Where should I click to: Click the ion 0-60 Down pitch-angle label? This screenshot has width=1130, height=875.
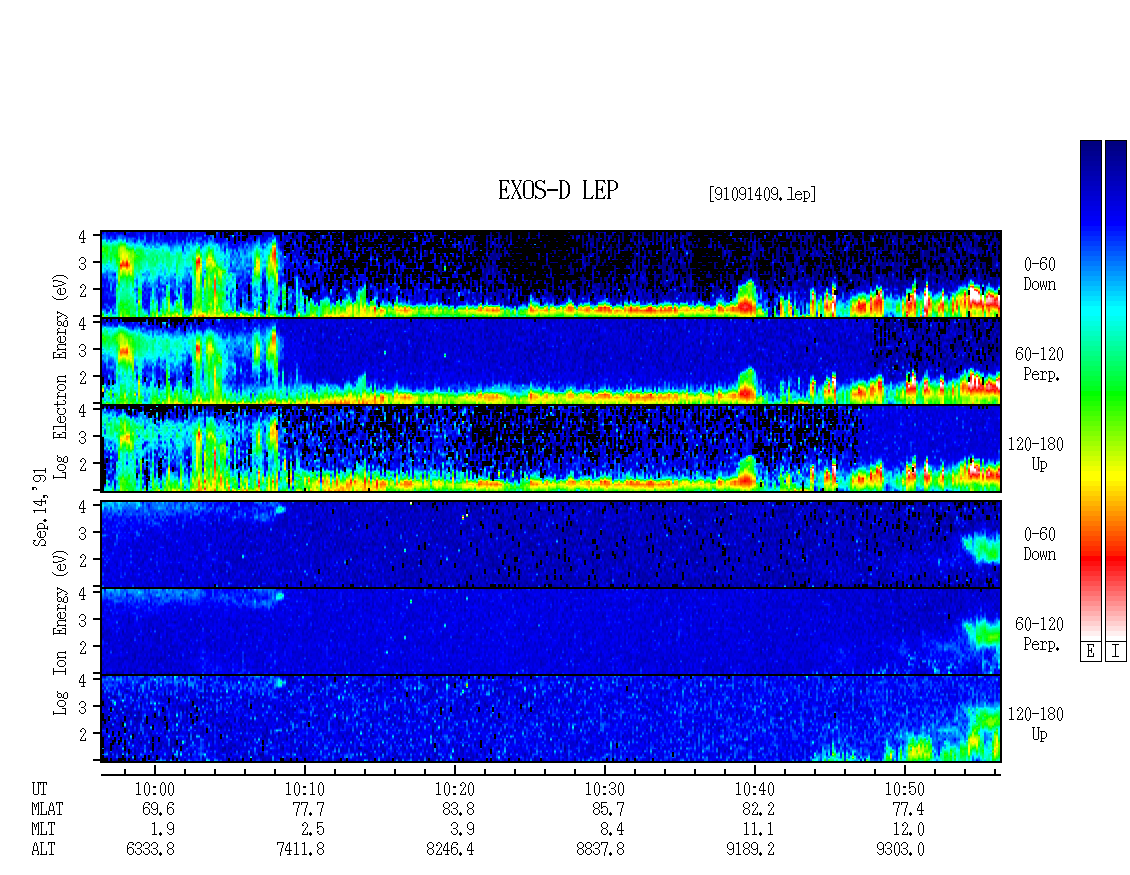(1039, 544)
